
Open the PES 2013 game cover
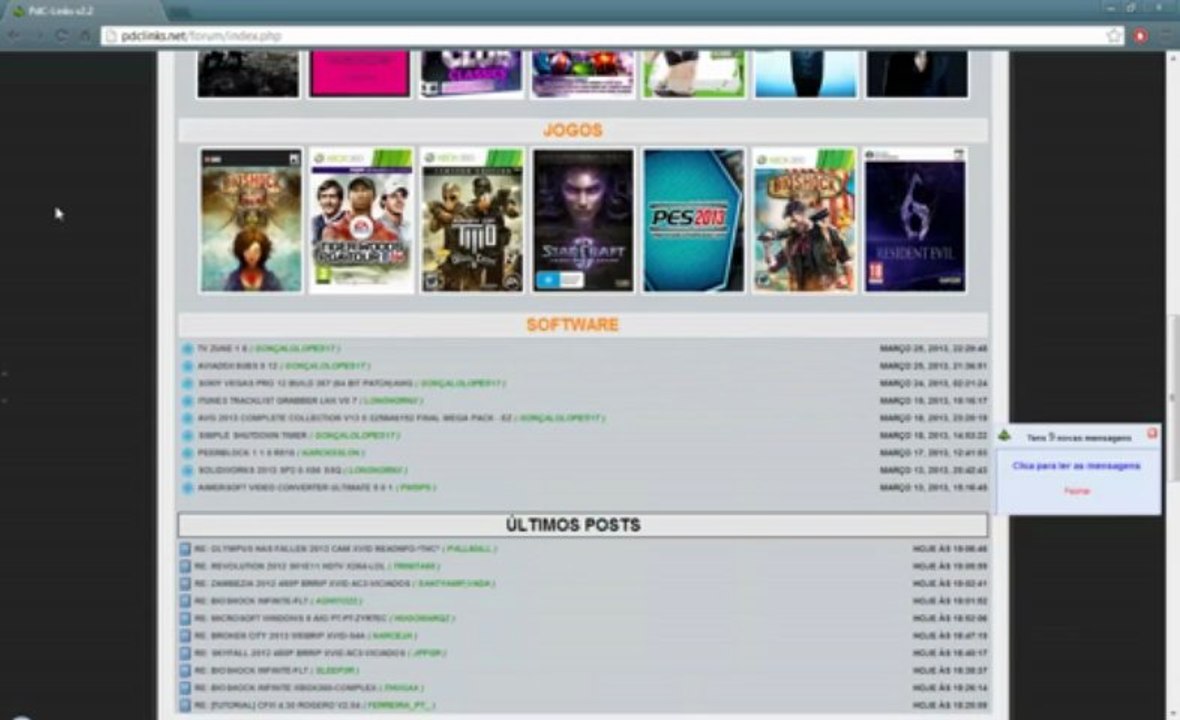point(694,220)
